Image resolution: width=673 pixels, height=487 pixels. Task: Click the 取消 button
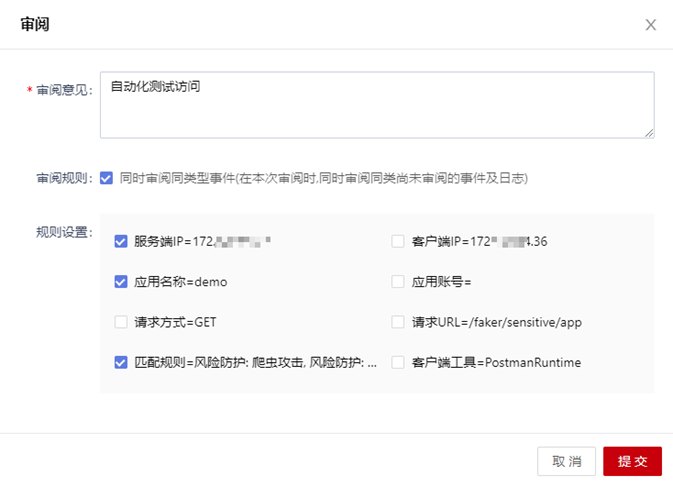pyautogui.click(x=566, y=461)
